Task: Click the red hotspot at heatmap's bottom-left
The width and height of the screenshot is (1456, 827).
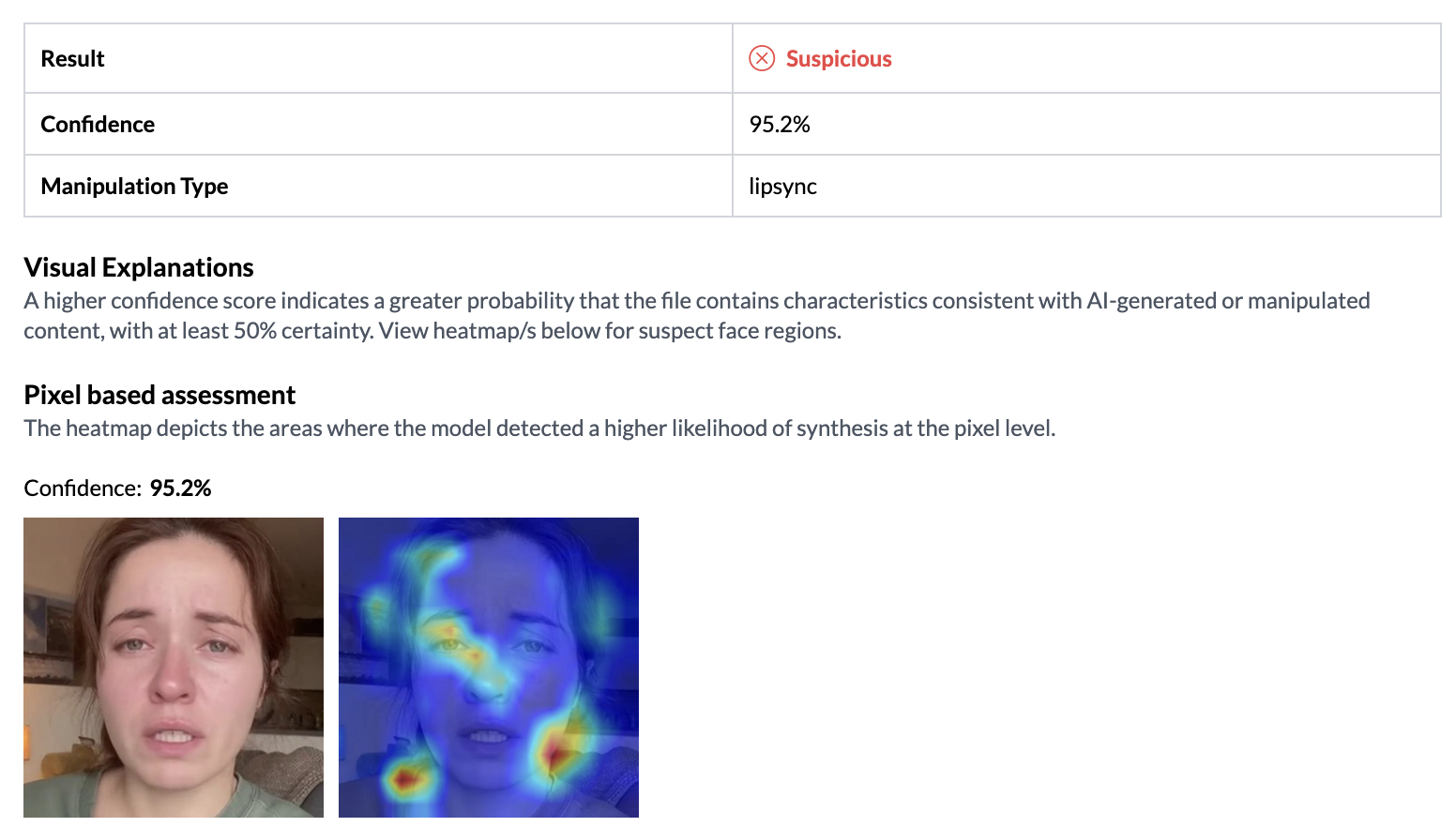Action: (405, 777)
